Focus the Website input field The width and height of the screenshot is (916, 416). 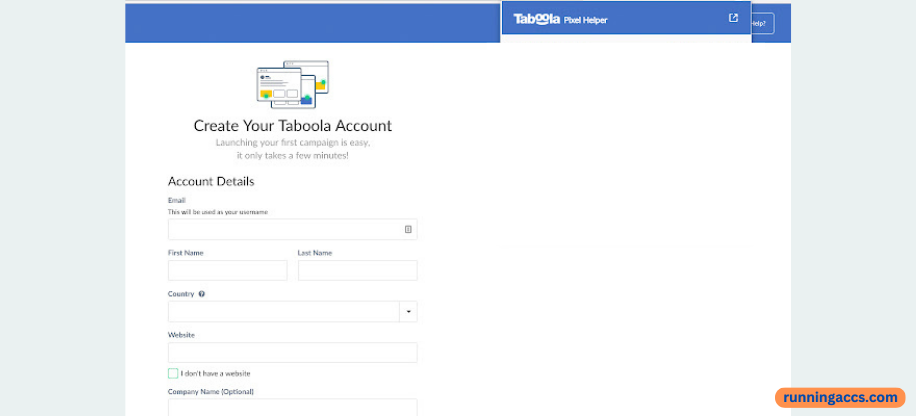[293, 352]
